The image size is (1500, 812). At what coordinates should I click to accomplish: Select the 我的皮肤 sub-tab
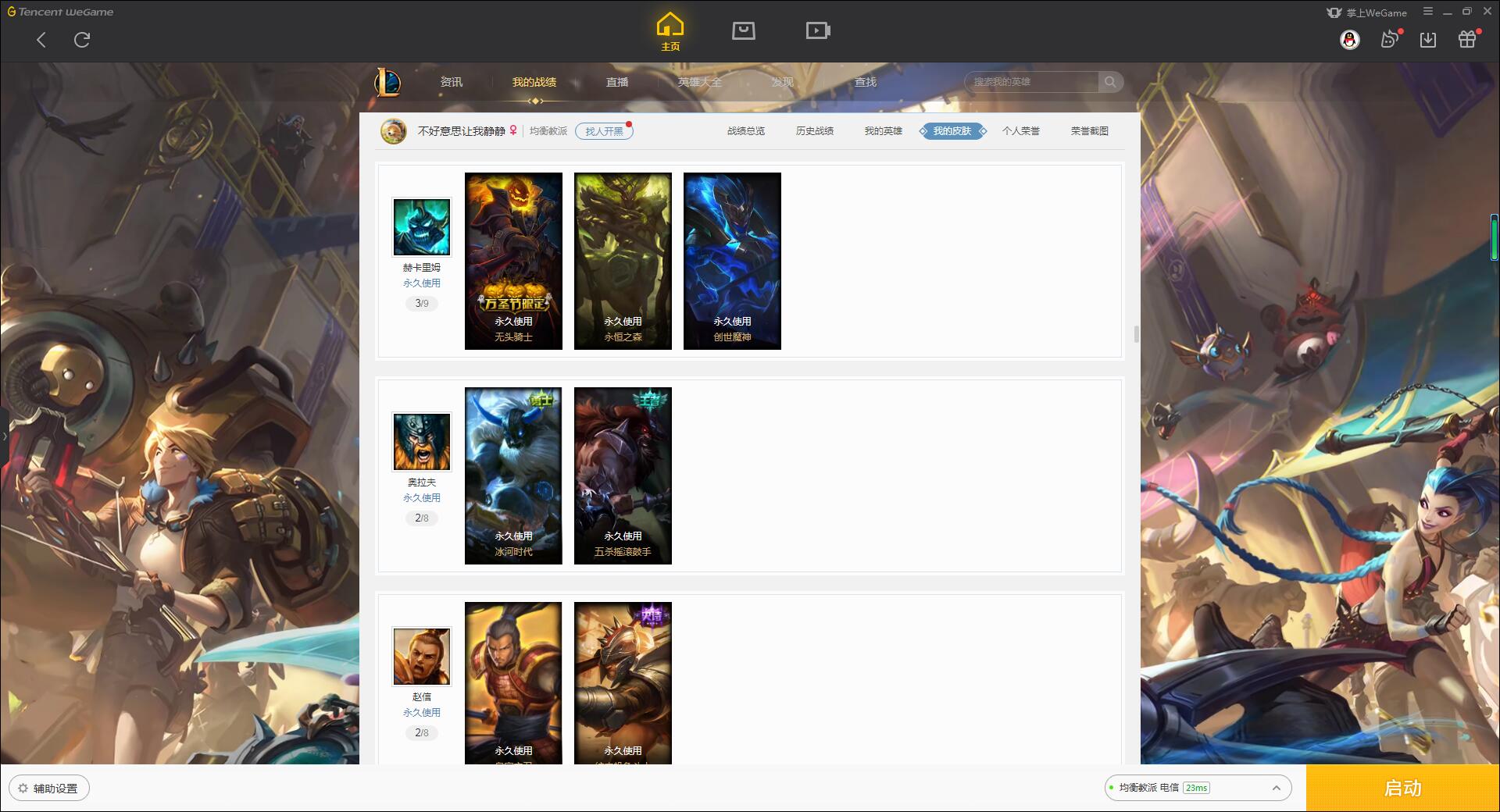952,131
